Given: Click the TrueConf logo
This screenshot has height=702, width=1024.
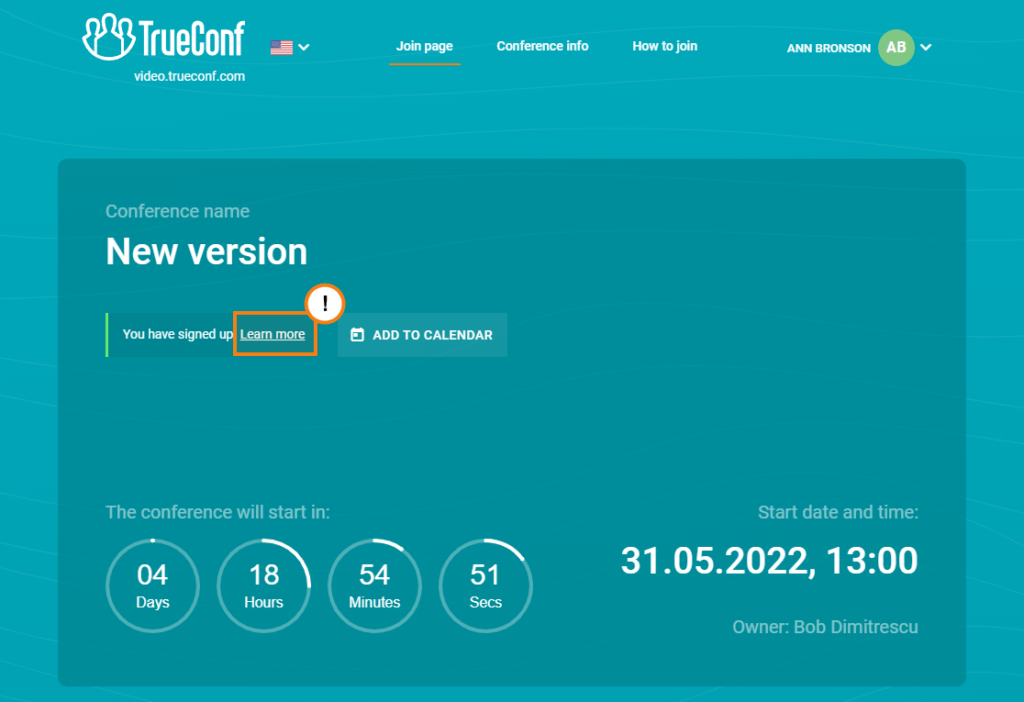Looking at the screenshot, I should tap(163, 39).
